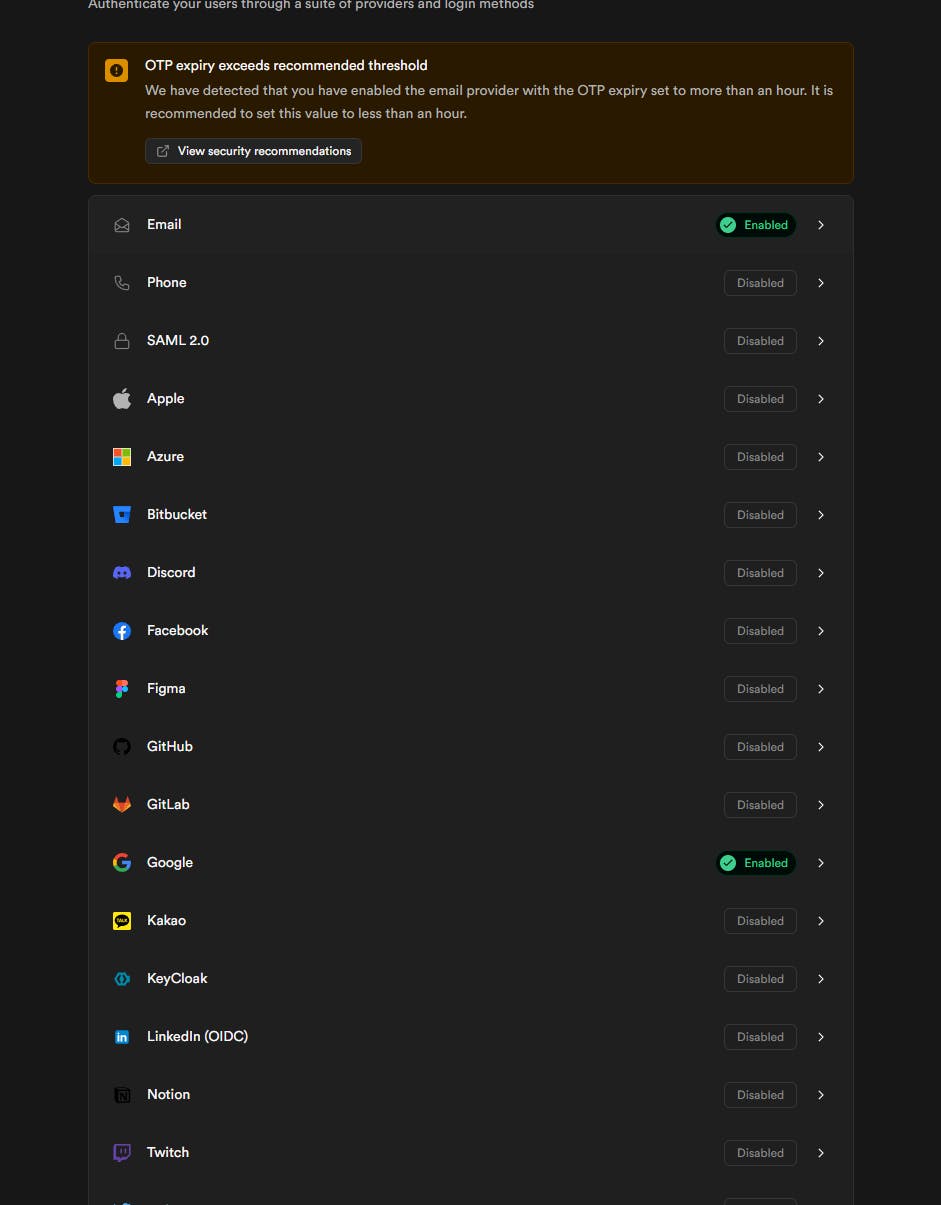Click the KeyCloak provider label
This screenshot has height=1205, width=941.
point(177,979)
